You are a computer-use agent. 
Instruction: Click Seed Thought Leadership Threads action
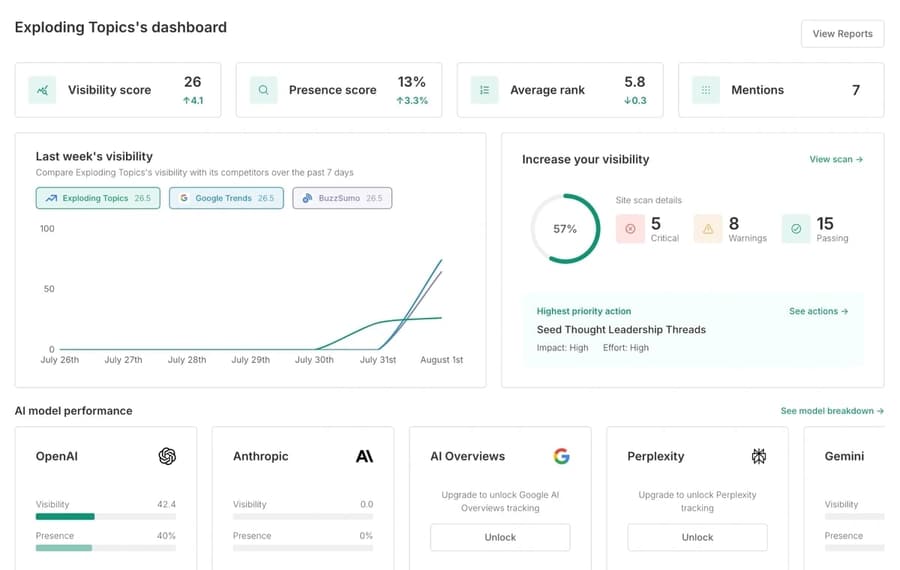click(x=621, y=329)
